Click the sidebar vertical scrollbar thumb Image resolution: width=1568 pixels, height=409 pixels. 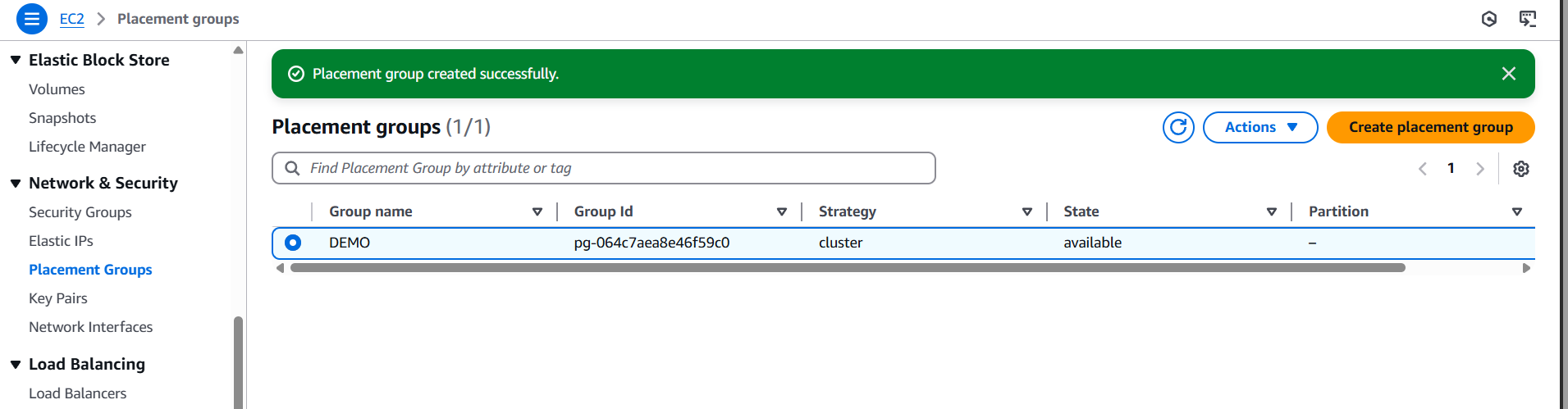point(238,362)
